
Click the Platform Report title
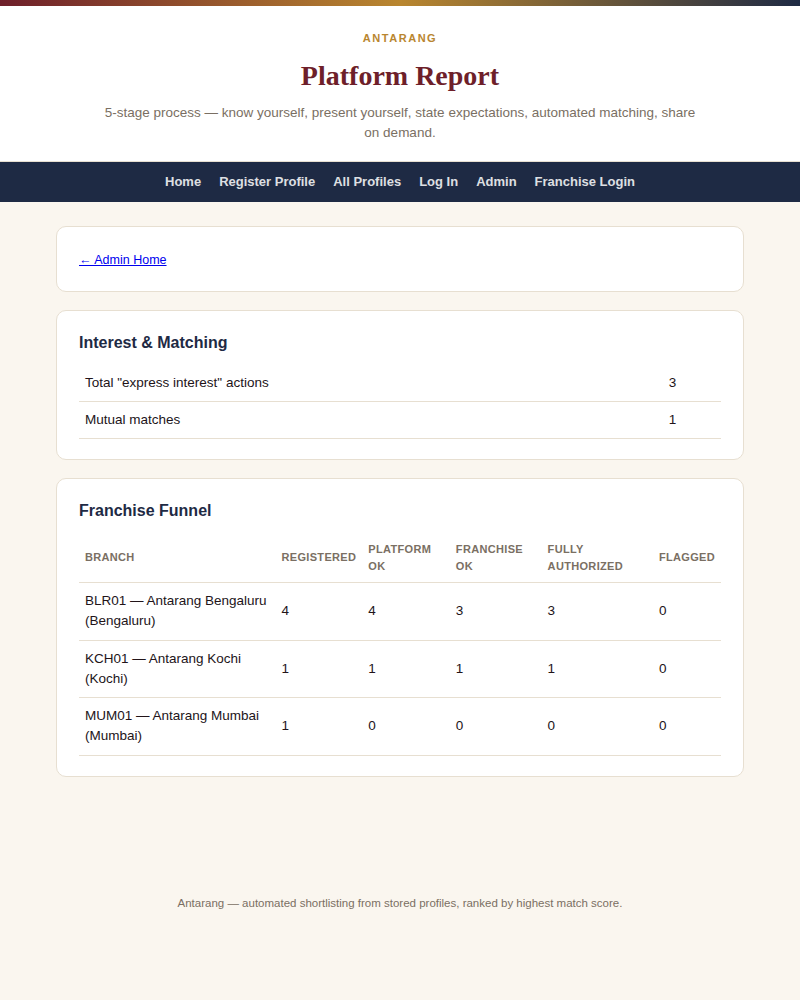pyautogui.click(x=400, y=76)
